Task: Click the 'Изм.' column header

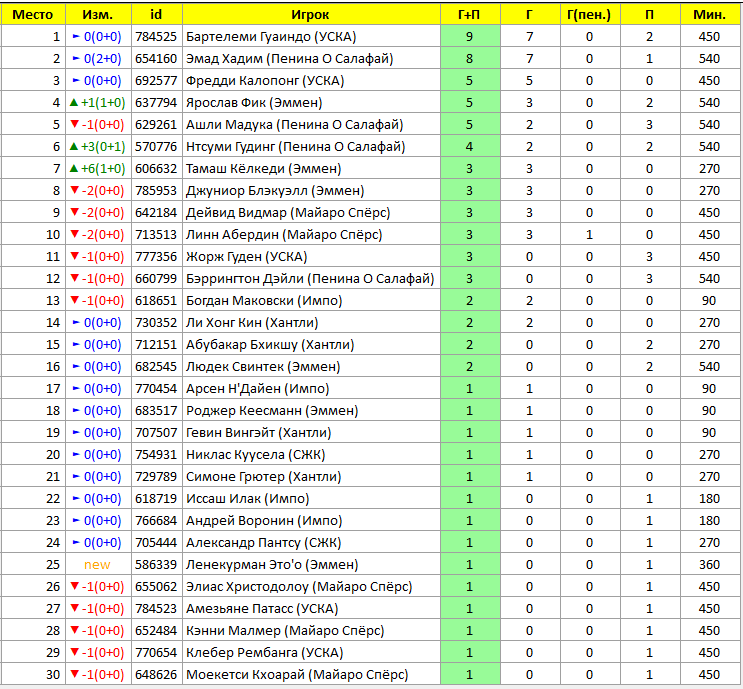Action: [98, 15]
